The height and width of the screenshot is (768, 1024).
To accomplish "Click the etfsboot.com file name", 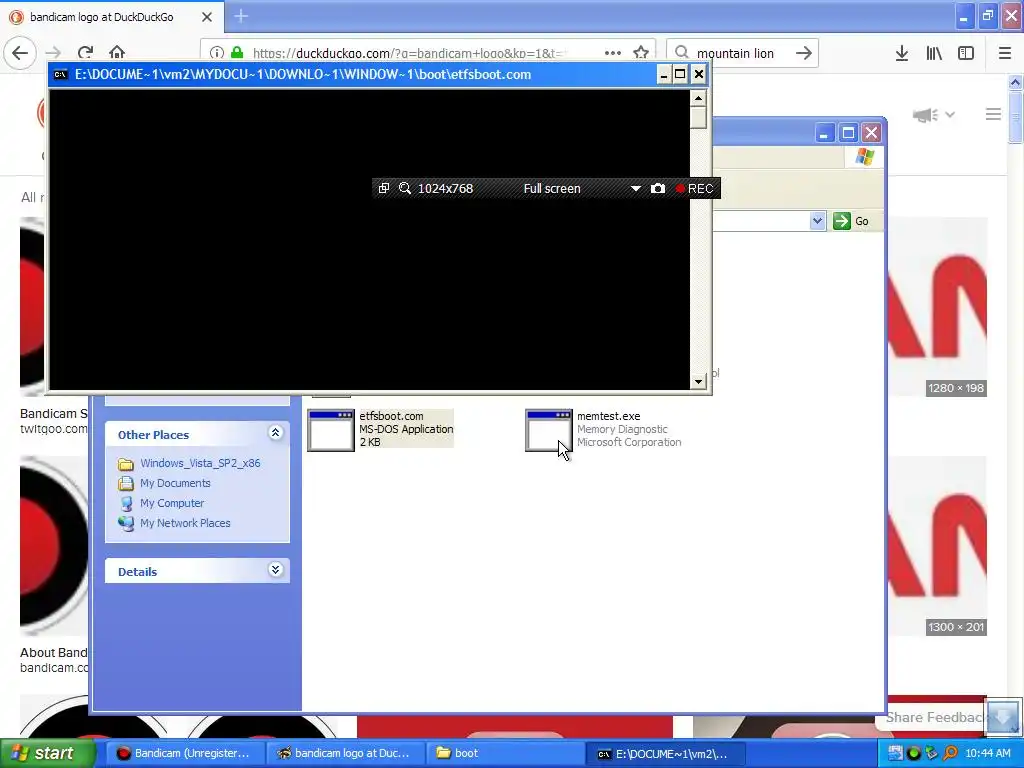I will (391, 416).
